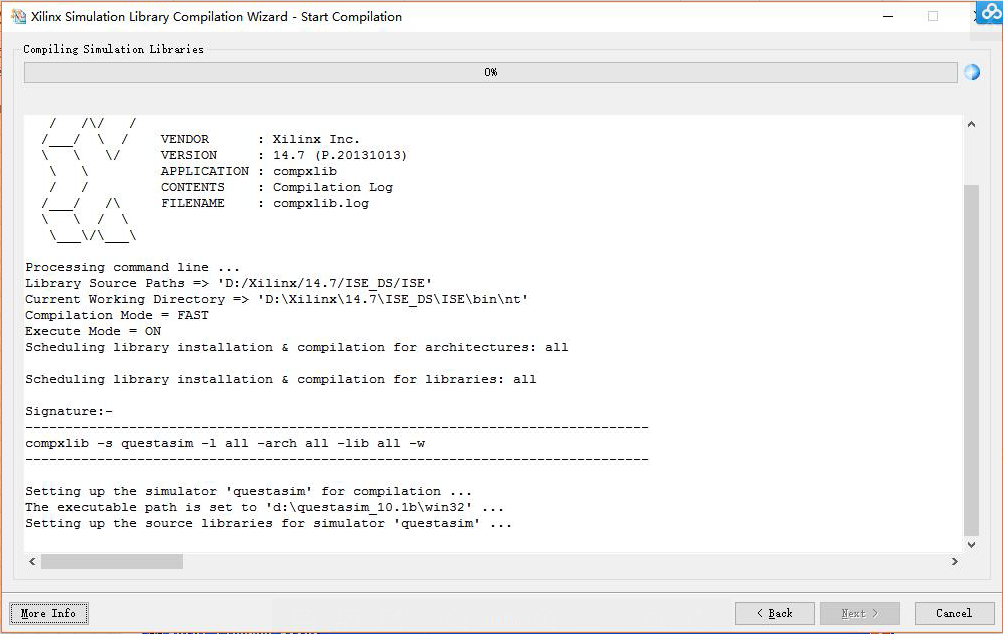Image resolution: width=1003 pixels, height=634 pixels.
Task: Click the 'Execute Mode = ON' line
Action: pos(93,331)
